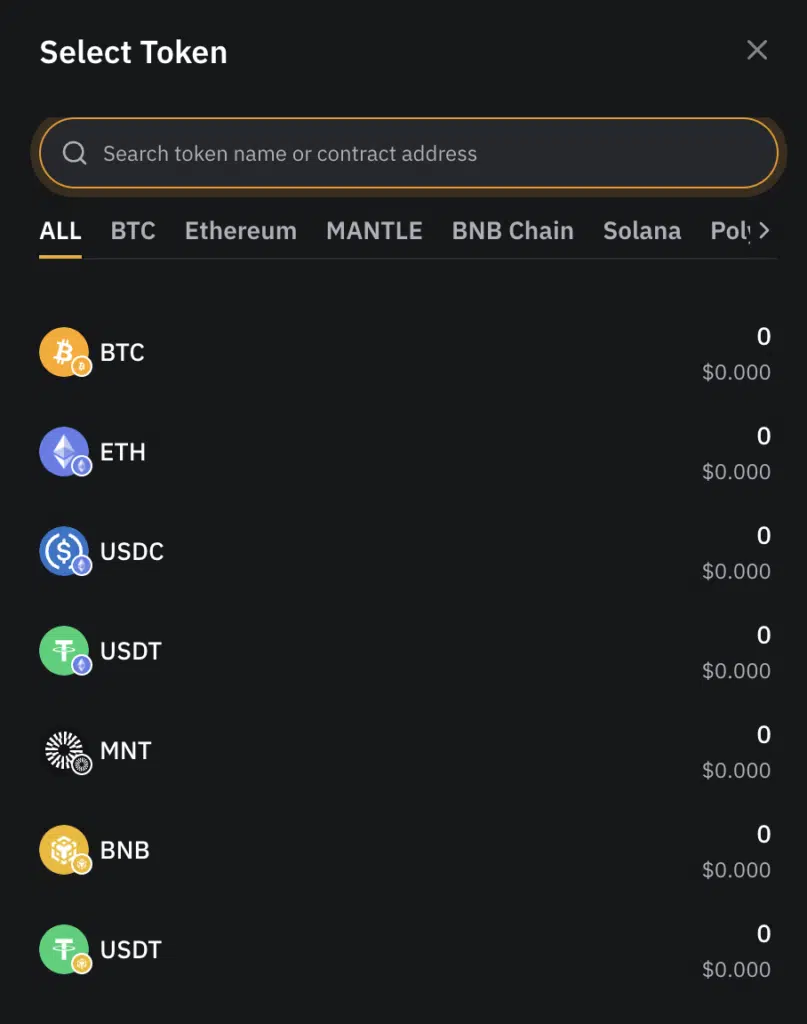
Task: Switch to the BTC network tab
Action: click(133, 231)
